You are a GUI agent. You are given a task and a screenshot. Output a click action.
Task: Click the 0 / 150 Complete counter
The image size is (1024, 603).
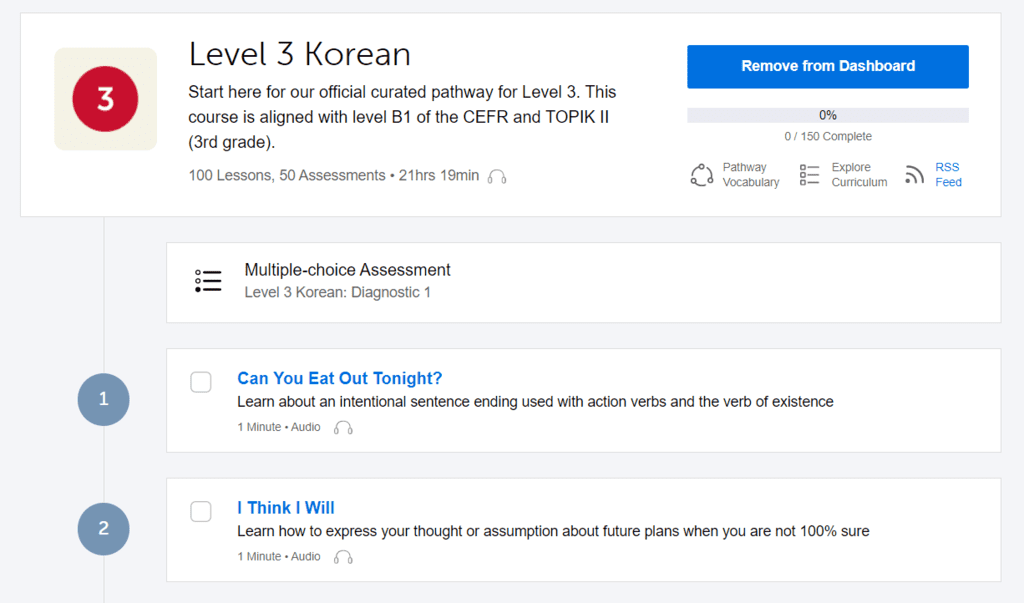tap(827, 136)
